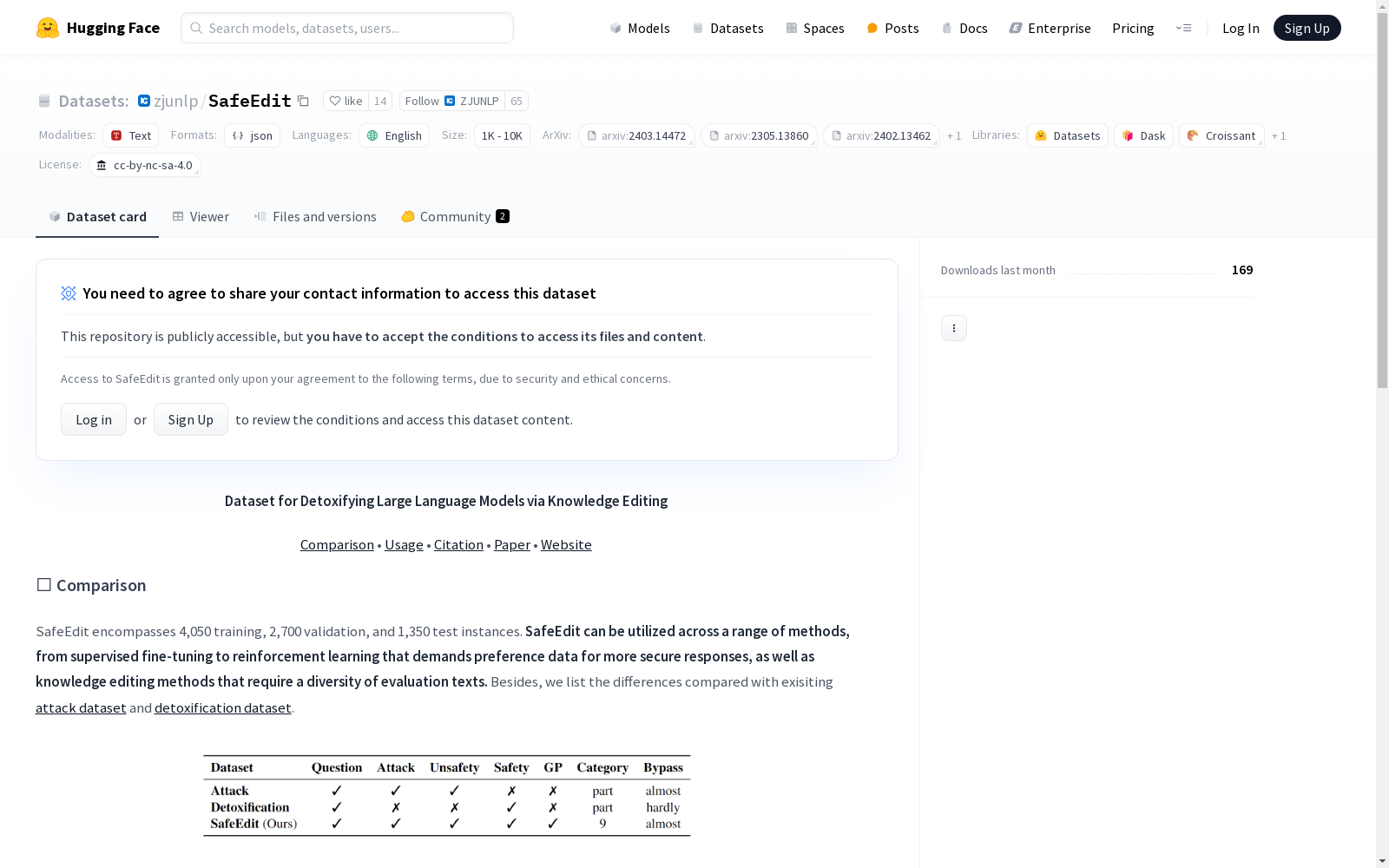Click the dark Sign Up button in the header
Image resolution: width=1389 pixels, height=868 pixels.
tap(1307, 28)
